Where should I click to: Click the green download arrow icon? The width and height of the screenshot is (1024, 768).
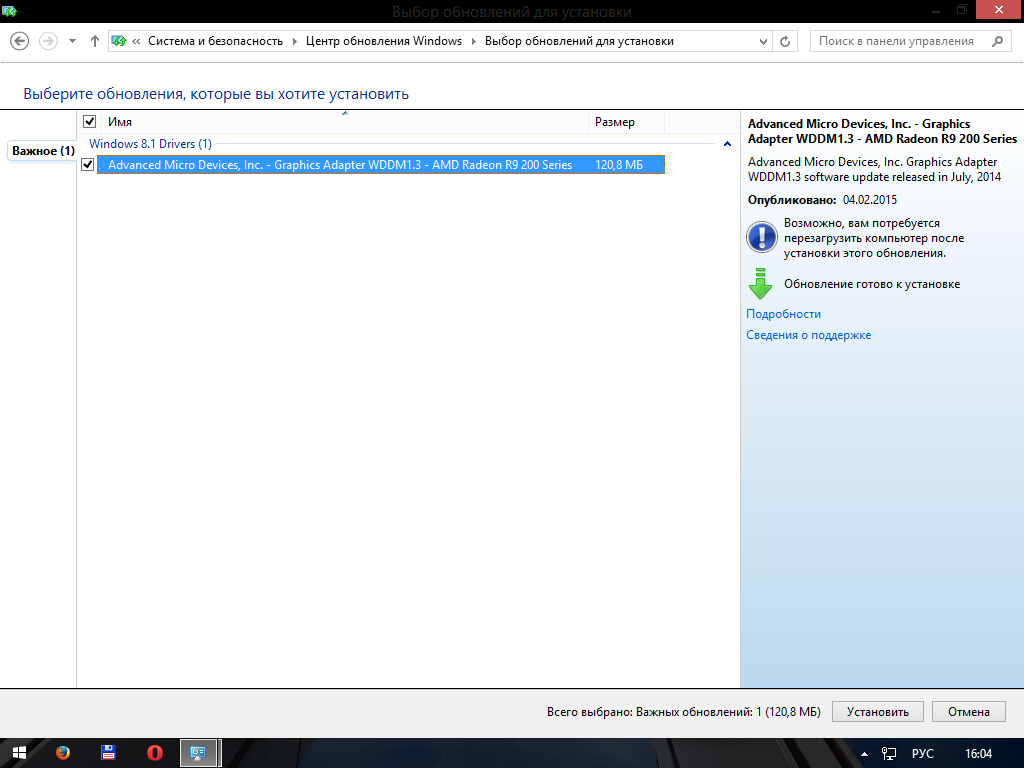(760, 283)
